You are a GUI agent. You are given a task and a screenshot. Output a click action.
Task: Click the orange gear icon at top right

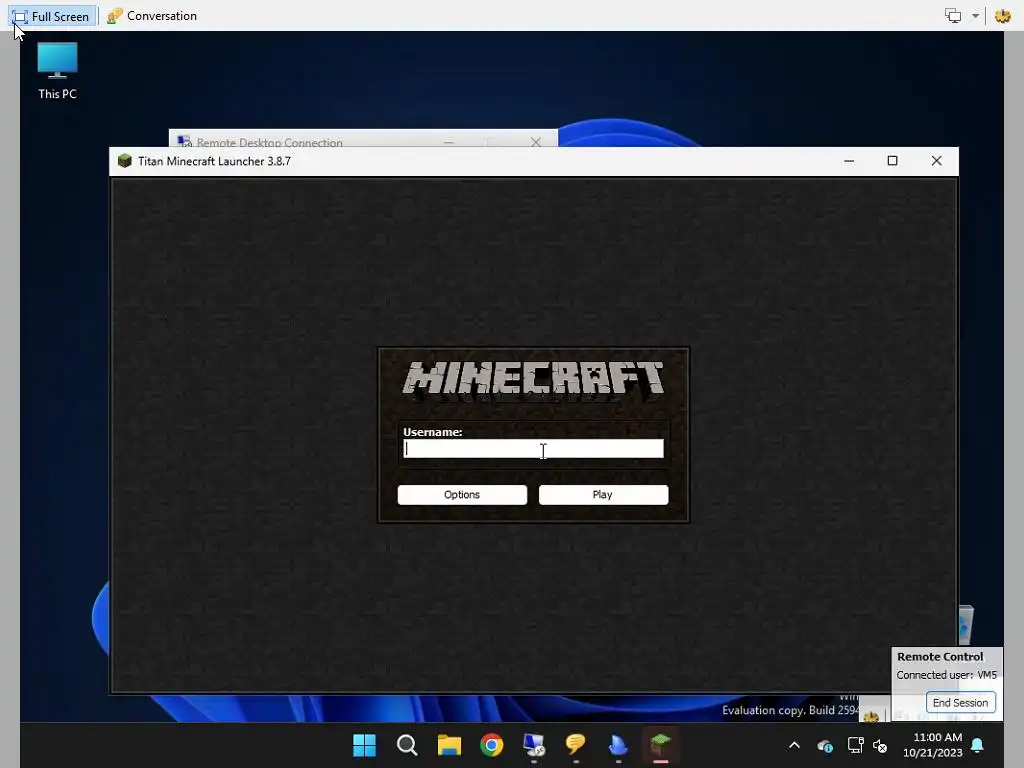[x=1002, y=16]
